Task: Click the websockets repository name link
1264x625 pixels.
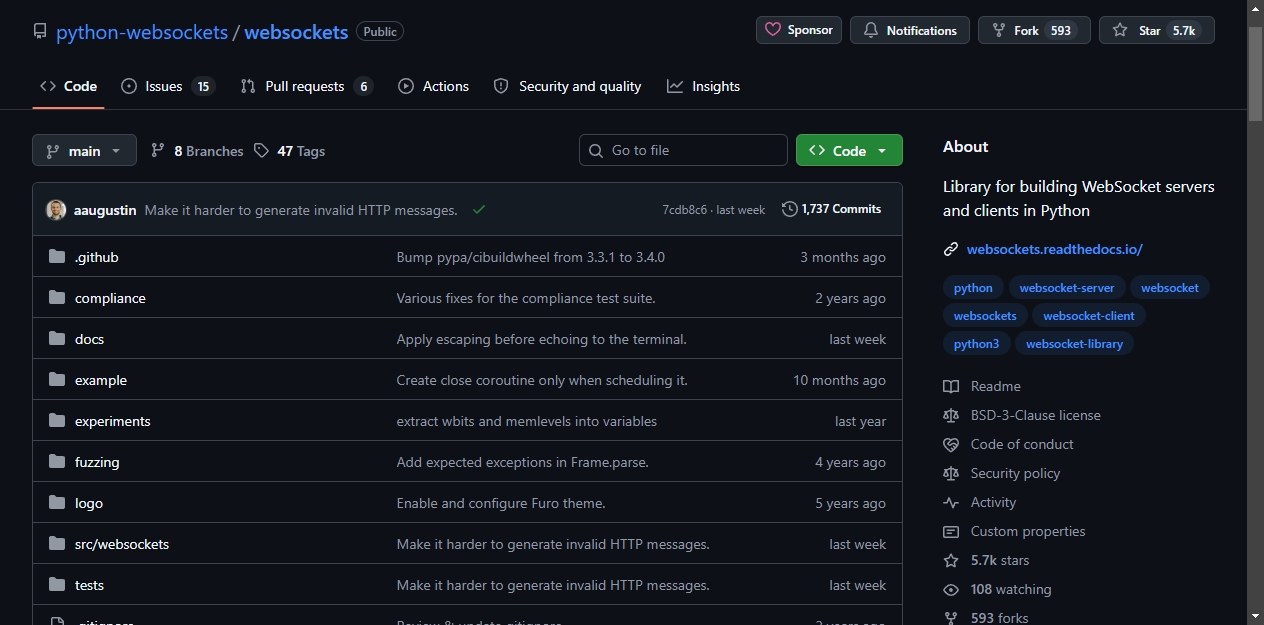Action: 296,32
